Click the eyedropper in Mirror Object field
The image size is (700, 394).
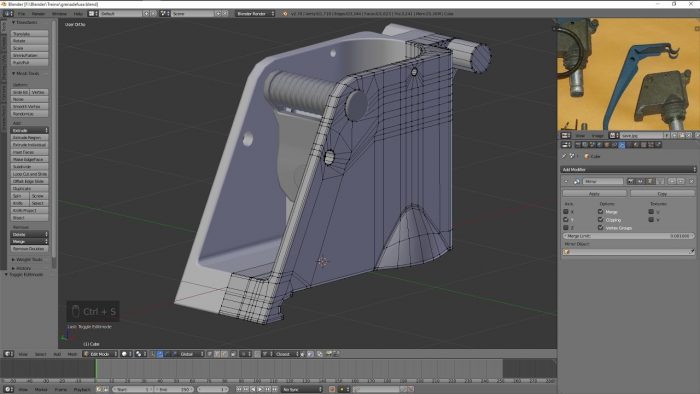click(692, 252)
